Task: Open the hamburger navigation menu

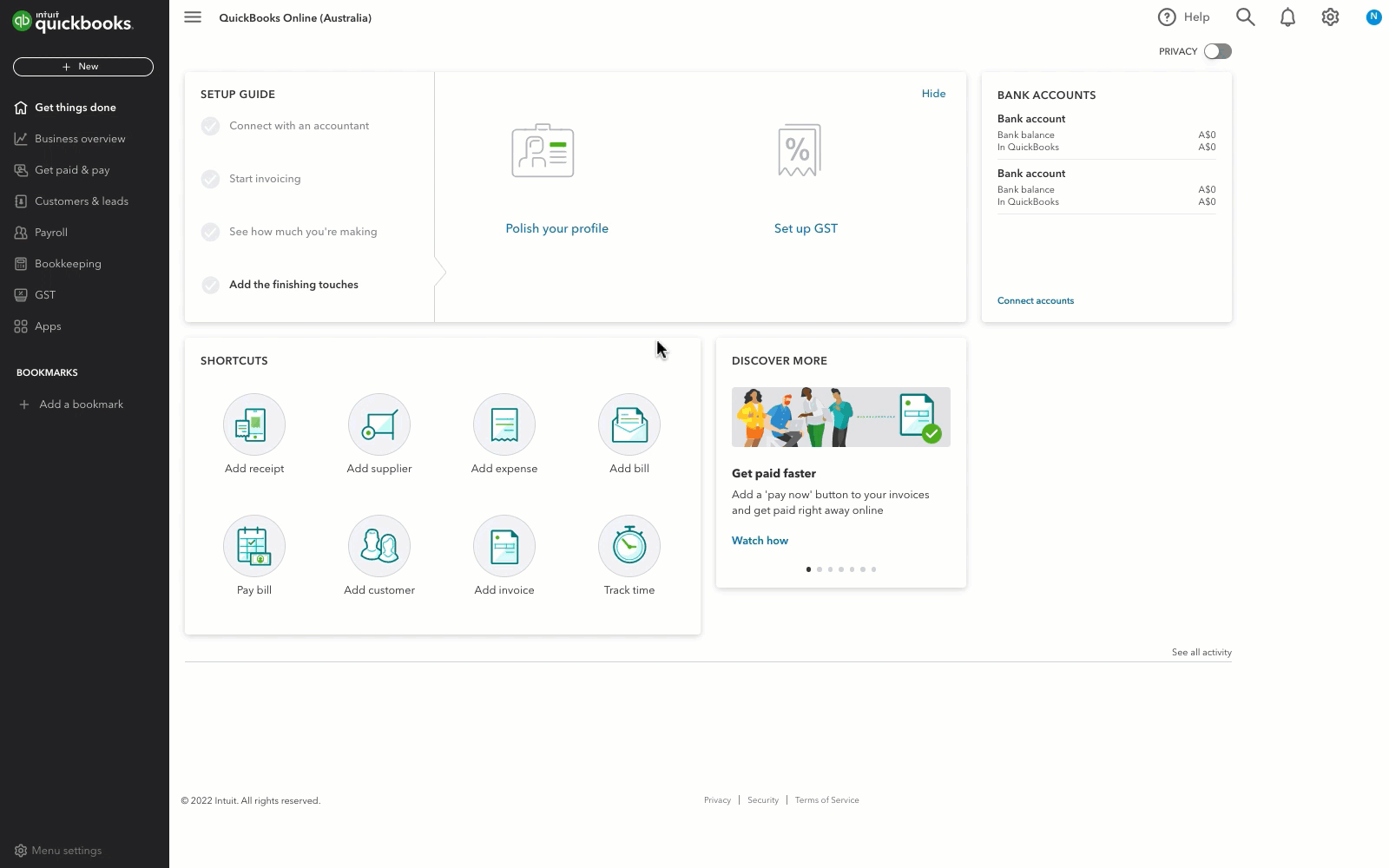Action: point(193,17)
